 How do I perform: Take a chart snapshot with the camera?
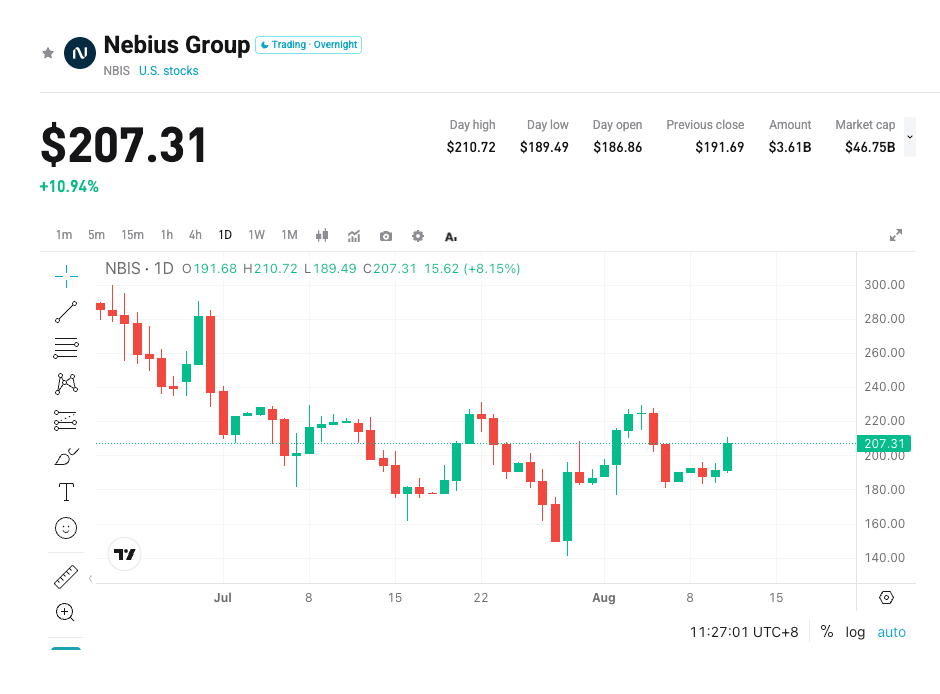point(386,236)
